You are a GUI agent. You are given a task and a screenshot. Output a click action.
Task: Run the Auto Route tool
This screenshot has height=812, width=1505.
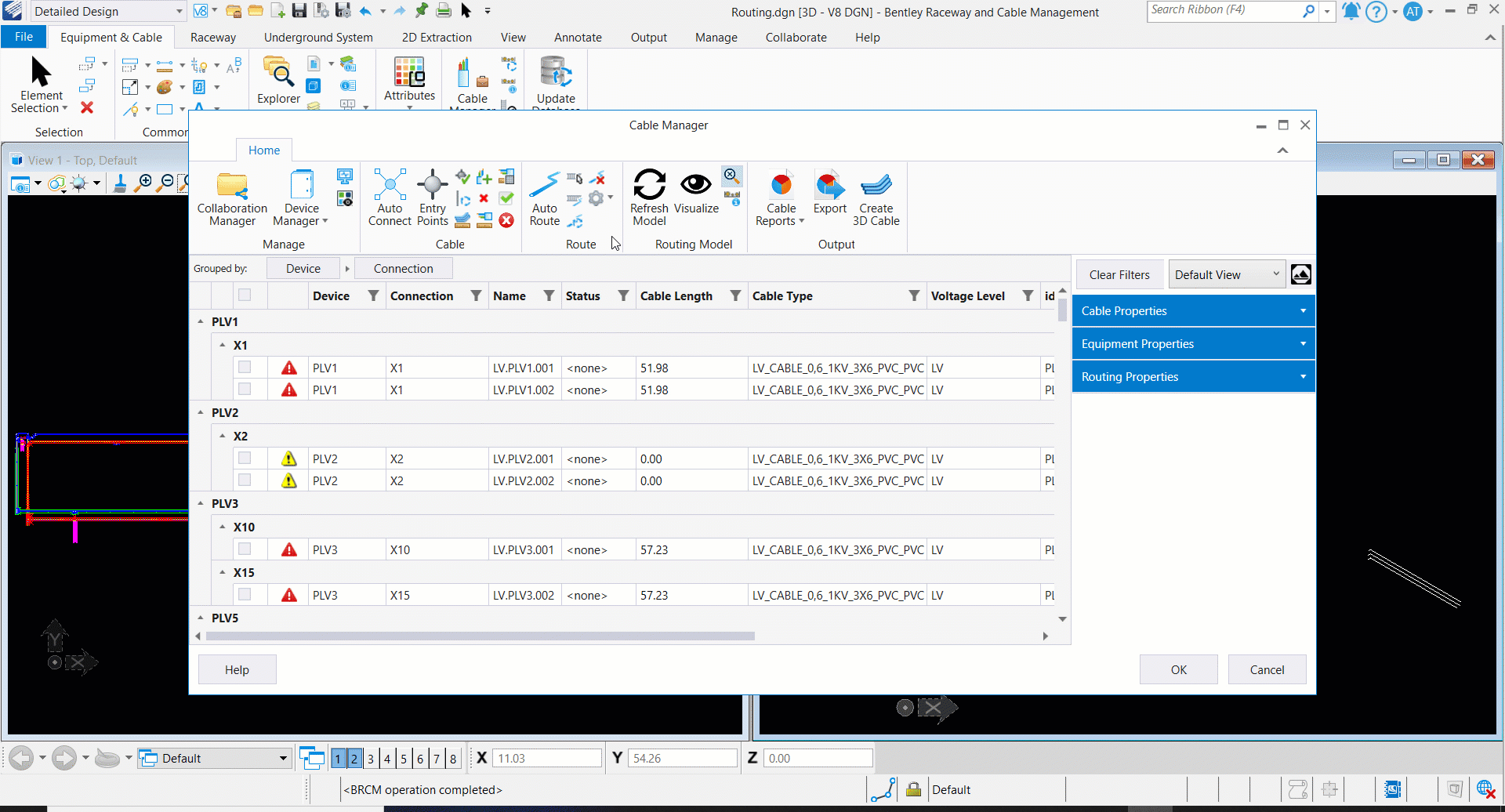544,186
